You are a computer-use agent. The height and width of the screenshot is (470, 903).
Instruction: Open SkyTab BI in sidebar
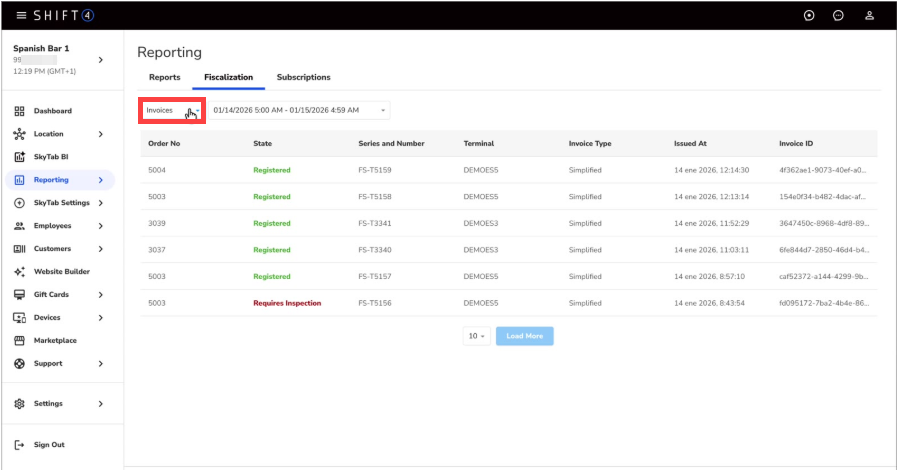pyautogui.click(x=50, y=157)
